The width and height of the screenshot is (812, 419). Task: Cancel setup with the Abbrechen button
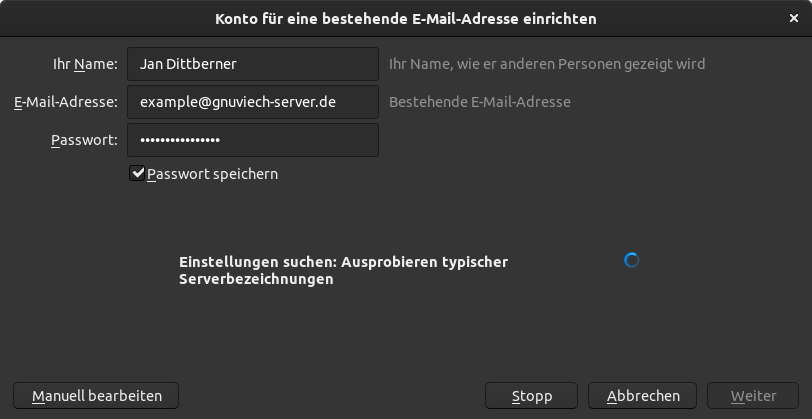pos(643,396)
